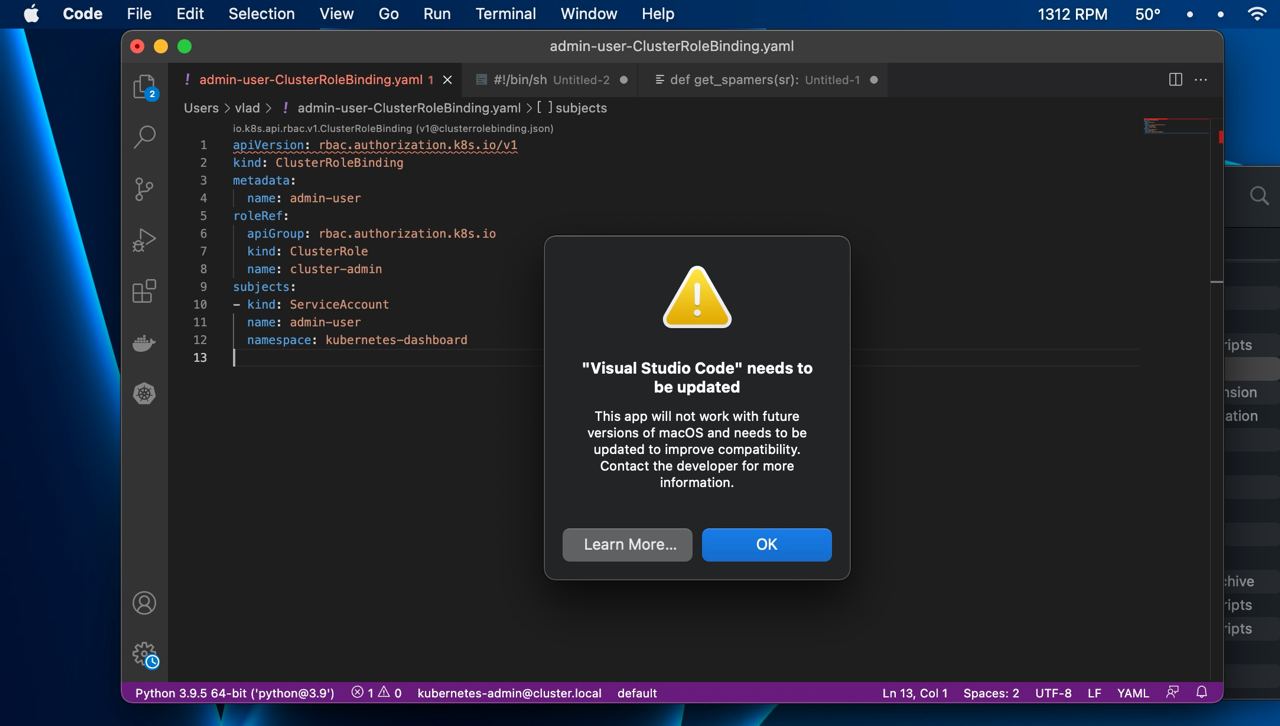Click unsaved dot on Untitled-2 tab
This screenshot has height=726, width=1280.
(624, 80)
